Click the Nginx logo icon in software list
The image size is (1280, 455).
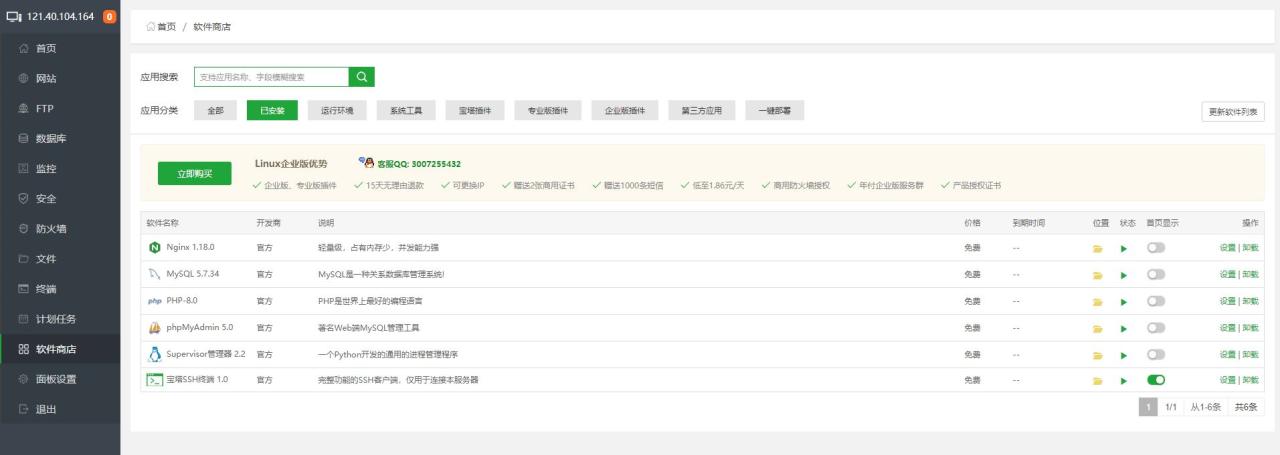[x=154, y=247]
